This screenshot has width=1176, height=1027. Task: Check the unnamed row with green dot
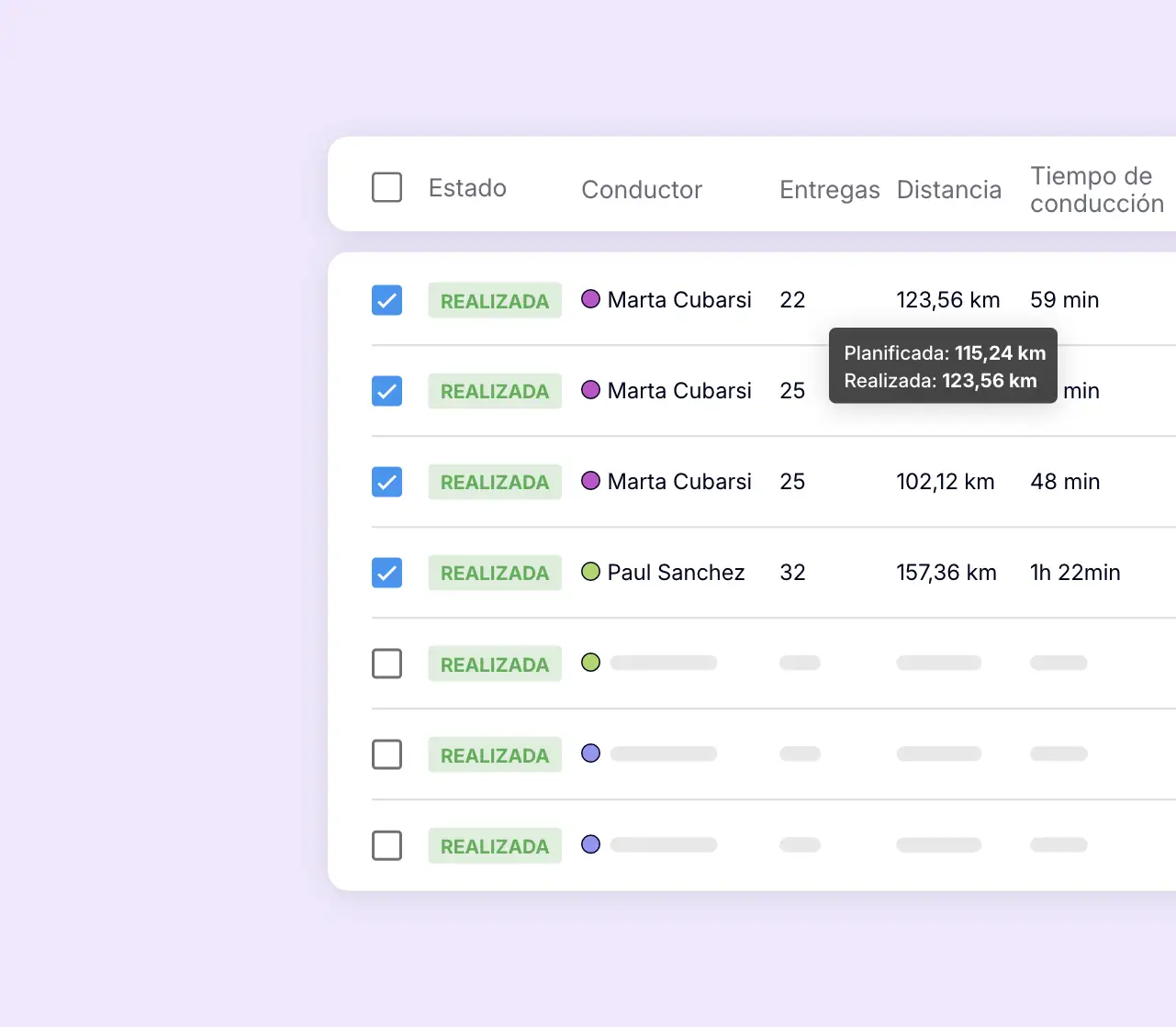pyautogui.click(x=386, y=664)
